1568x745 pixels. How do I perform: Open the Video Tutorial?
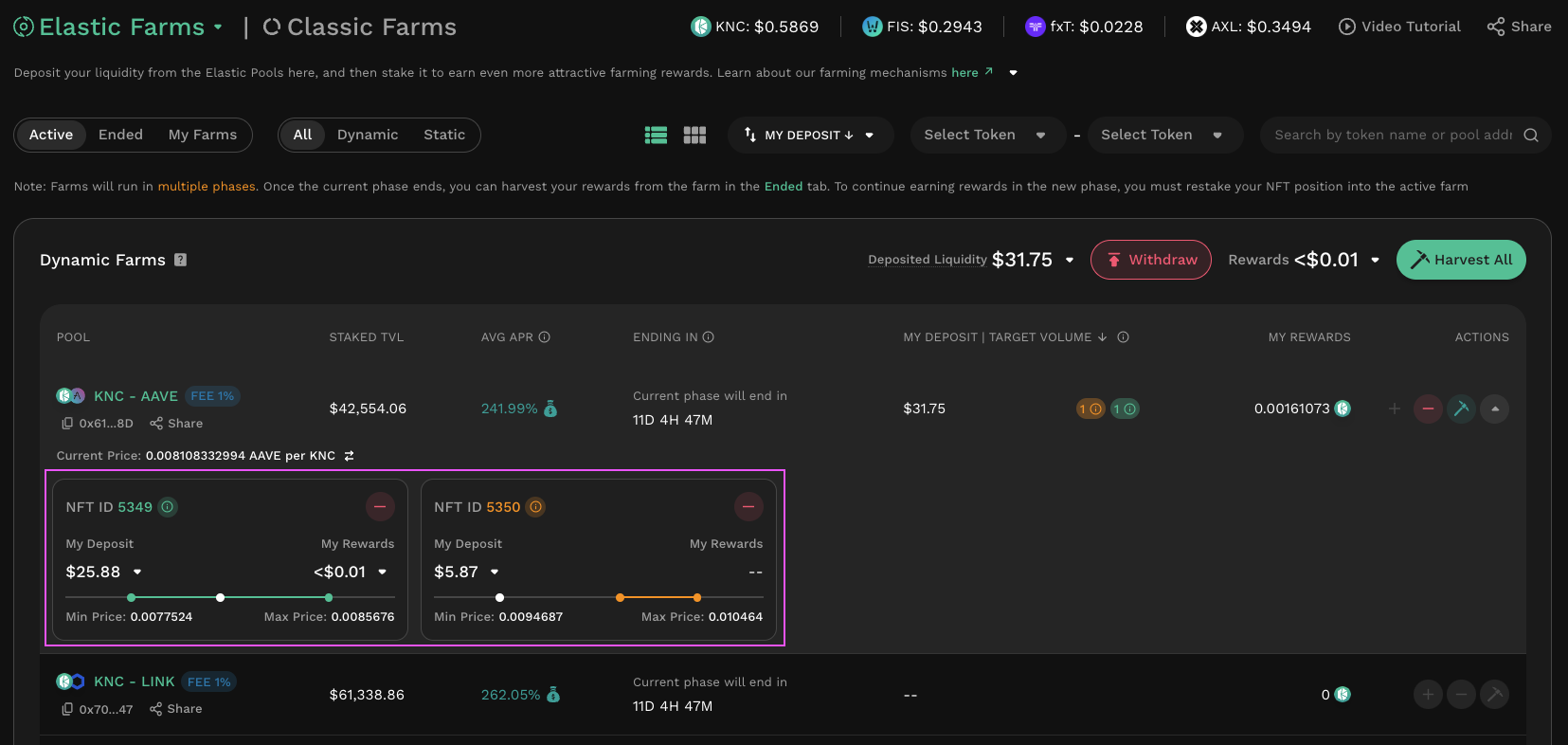[1399, 27]
